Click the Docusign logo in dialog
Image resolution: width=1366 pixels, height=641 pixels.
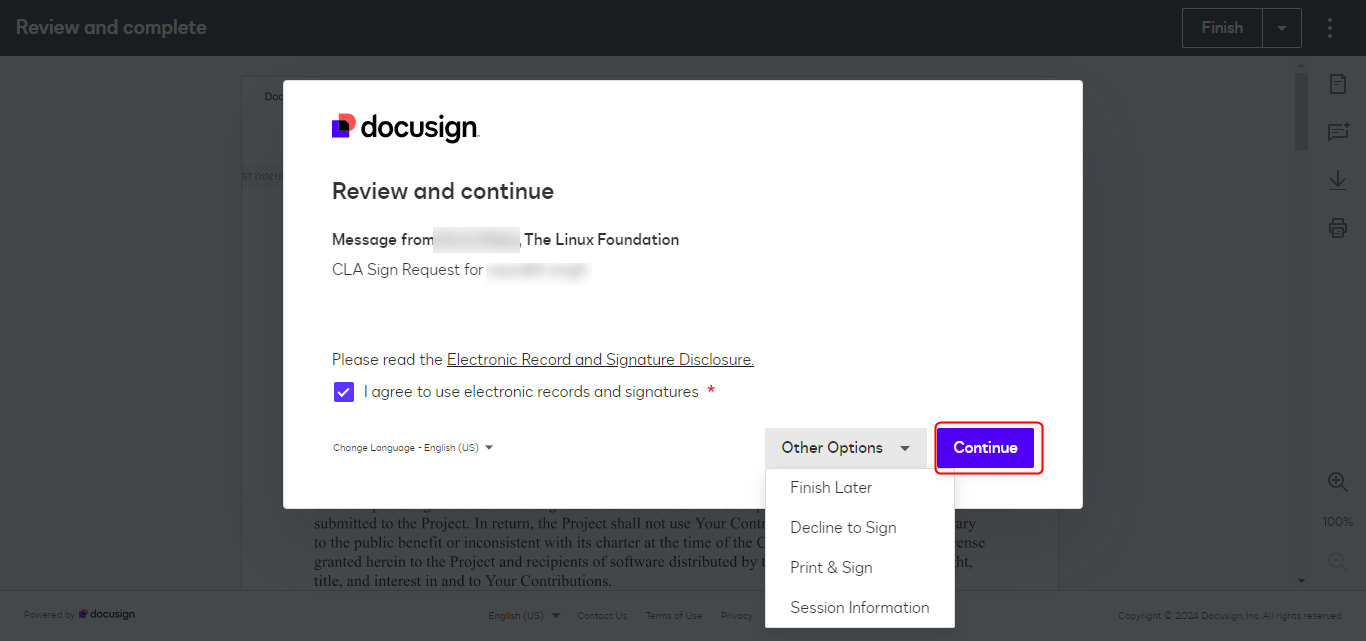point(405,127)
